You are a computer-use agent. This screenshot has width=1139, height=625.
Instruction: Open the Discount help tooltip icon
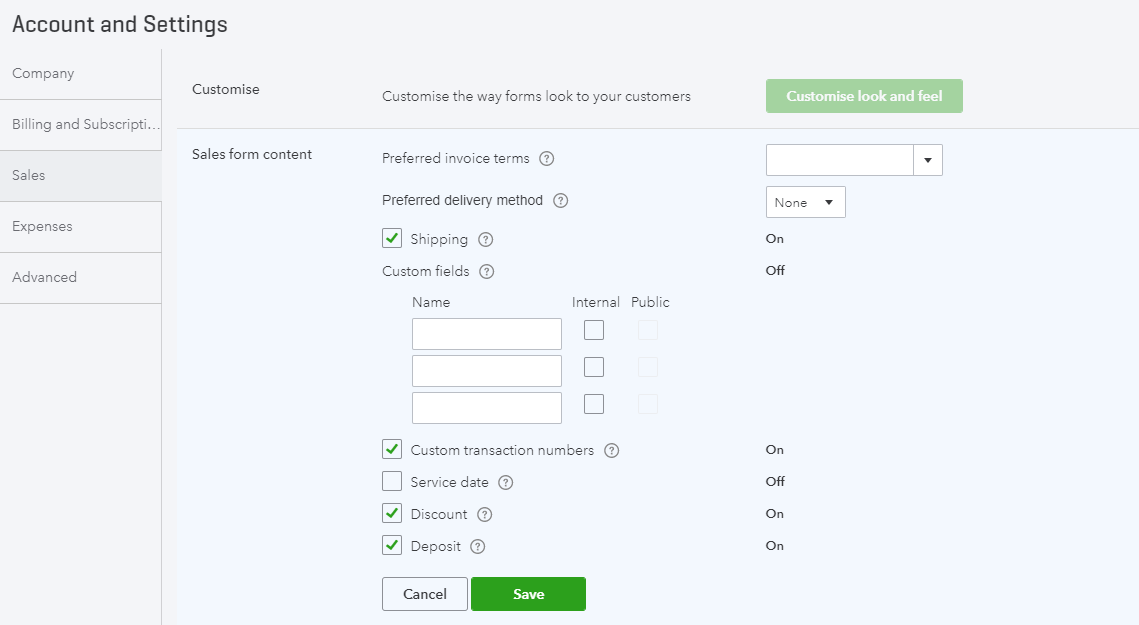pos(485,515)
